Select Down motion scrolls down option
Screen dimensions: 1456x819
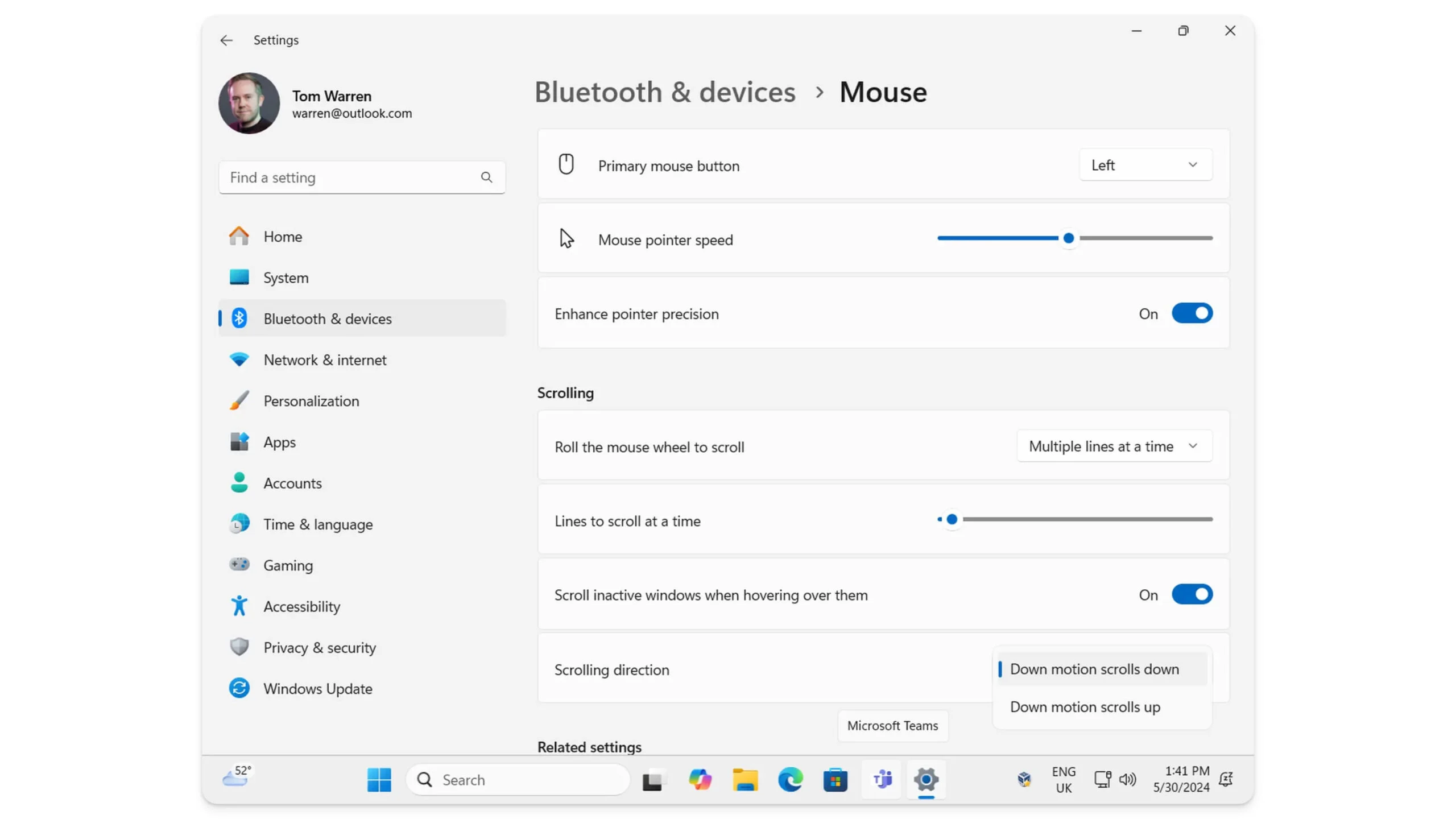1094,669
